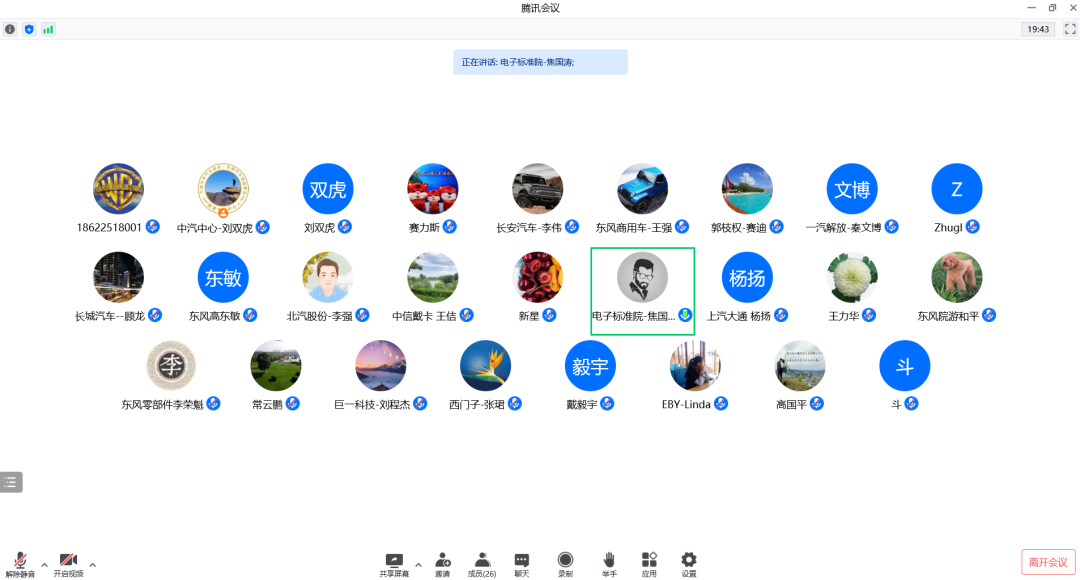Click Leave Meeting (离开会议) button
Image resolution: width=1080 pixels, height=580 pixels.
1048,562
